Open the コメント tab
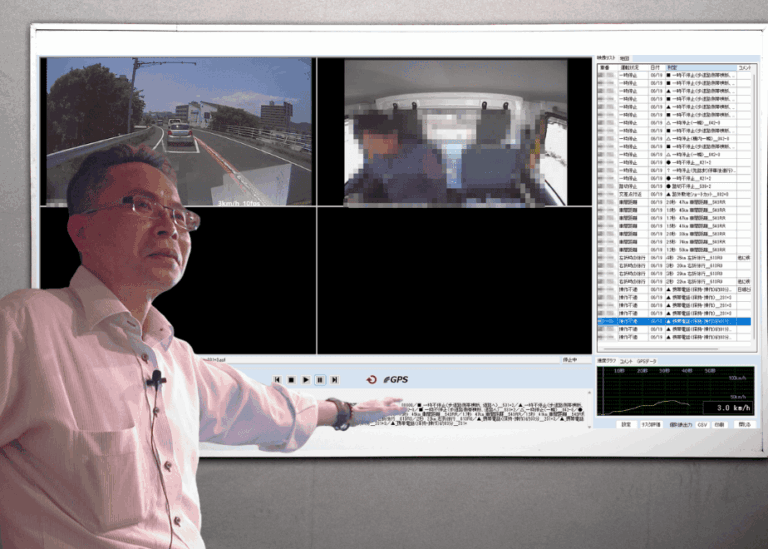The height and width of the screenshot is (549, 768). [x=626, y=360]
